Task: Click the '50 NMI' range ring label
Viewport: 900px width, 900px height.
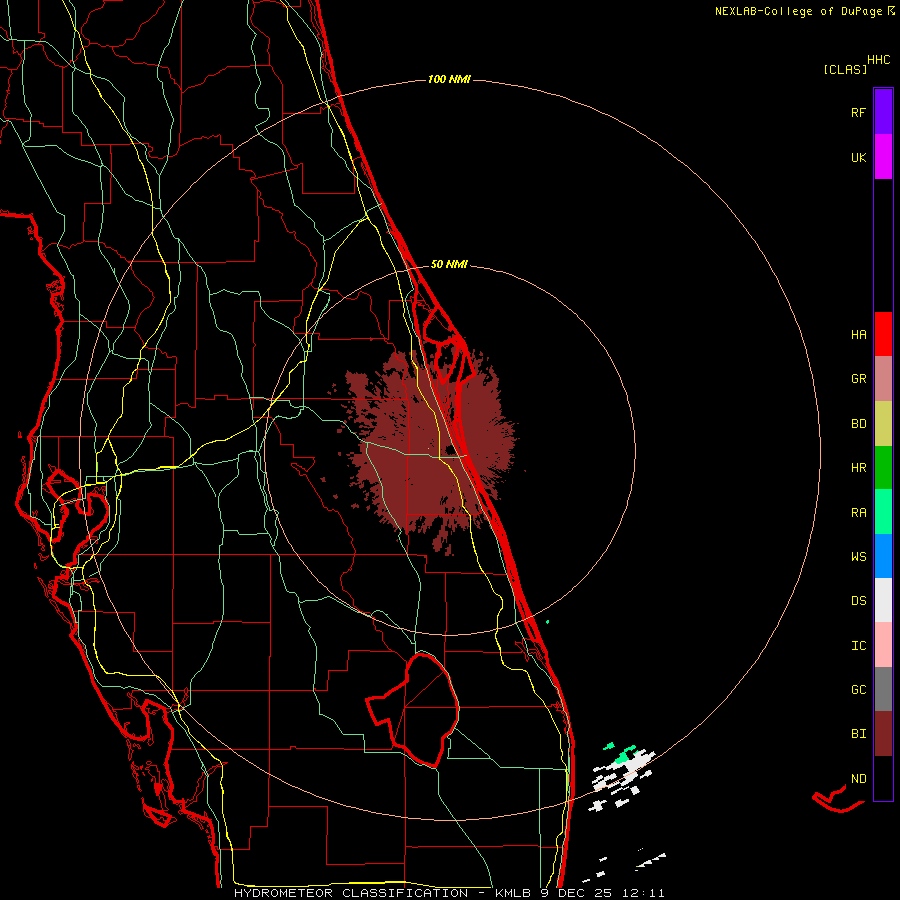Action: [x=449, y=264]
